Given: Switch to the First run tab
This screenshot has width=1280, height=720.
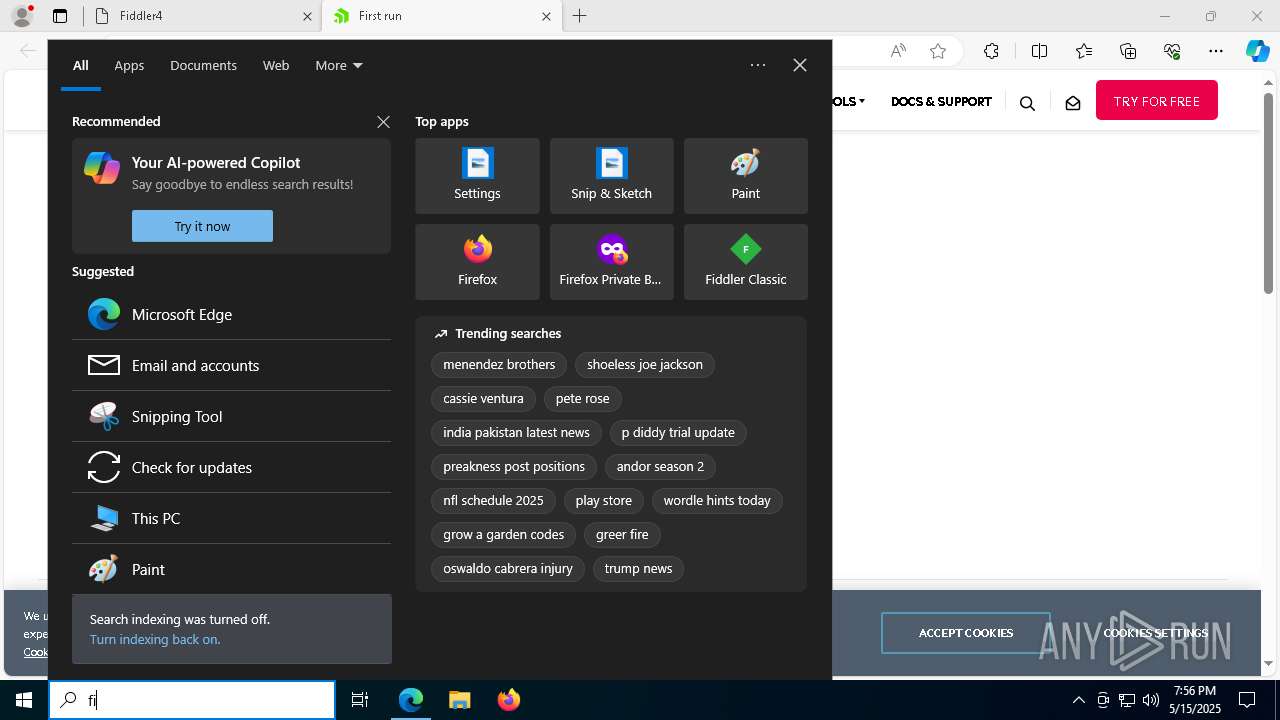Looking at the screenshot, I should click(441, 16).
